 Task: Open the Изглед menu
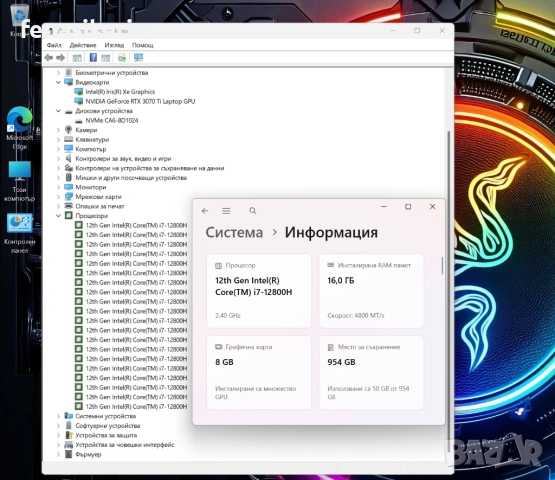114,45
